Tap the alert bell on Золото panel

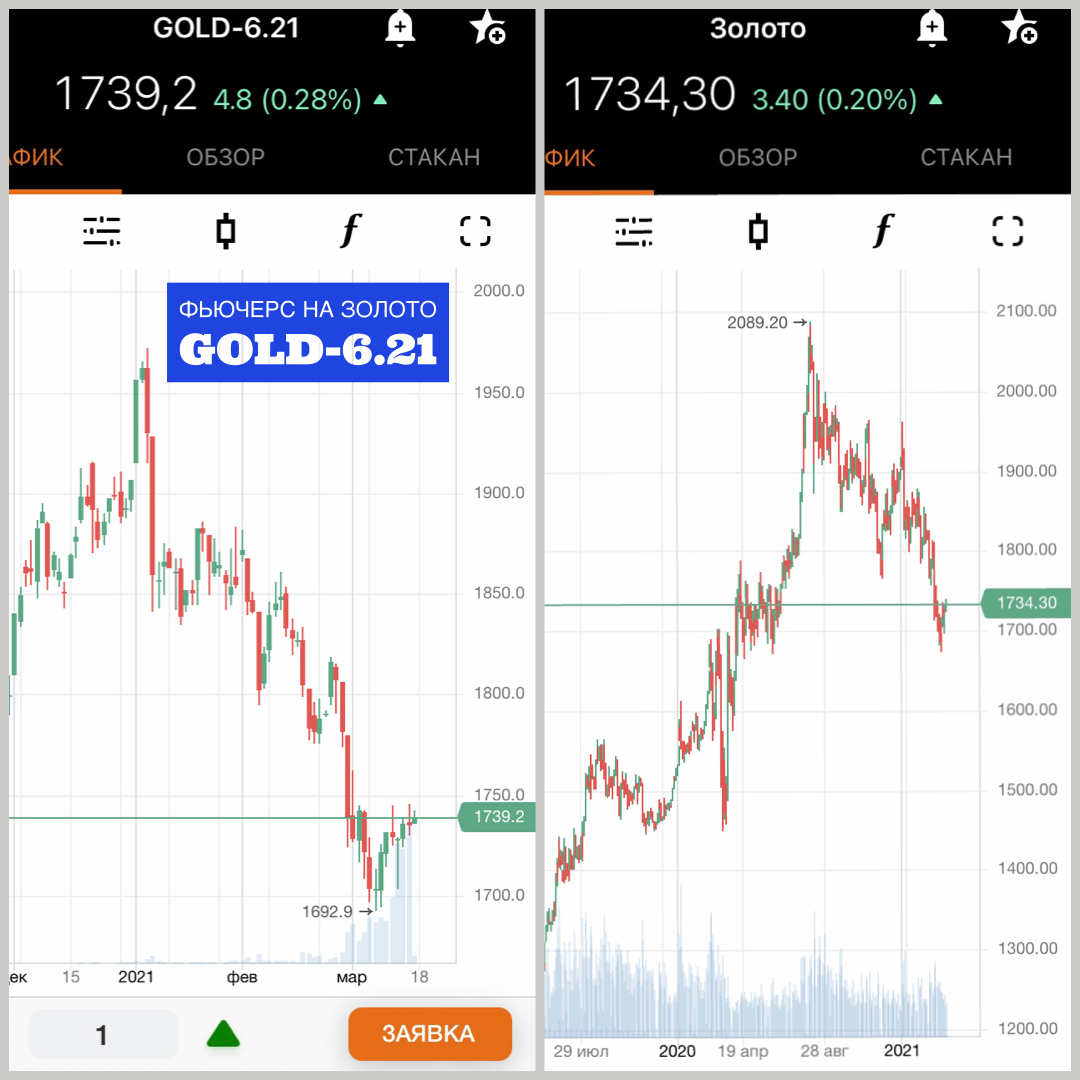point(932,29)
